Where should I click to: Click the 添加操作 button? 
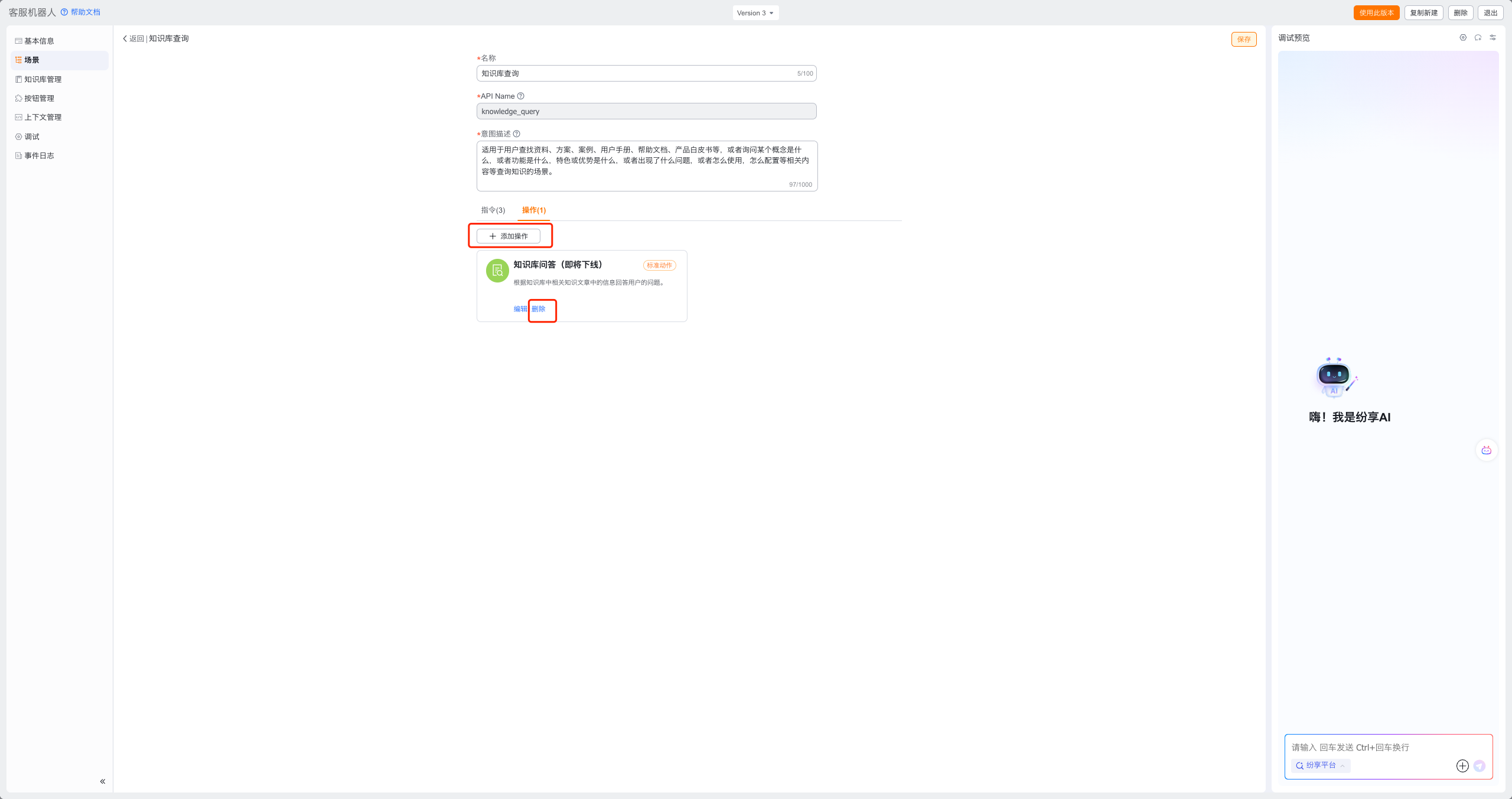click(x=509, y=236)
